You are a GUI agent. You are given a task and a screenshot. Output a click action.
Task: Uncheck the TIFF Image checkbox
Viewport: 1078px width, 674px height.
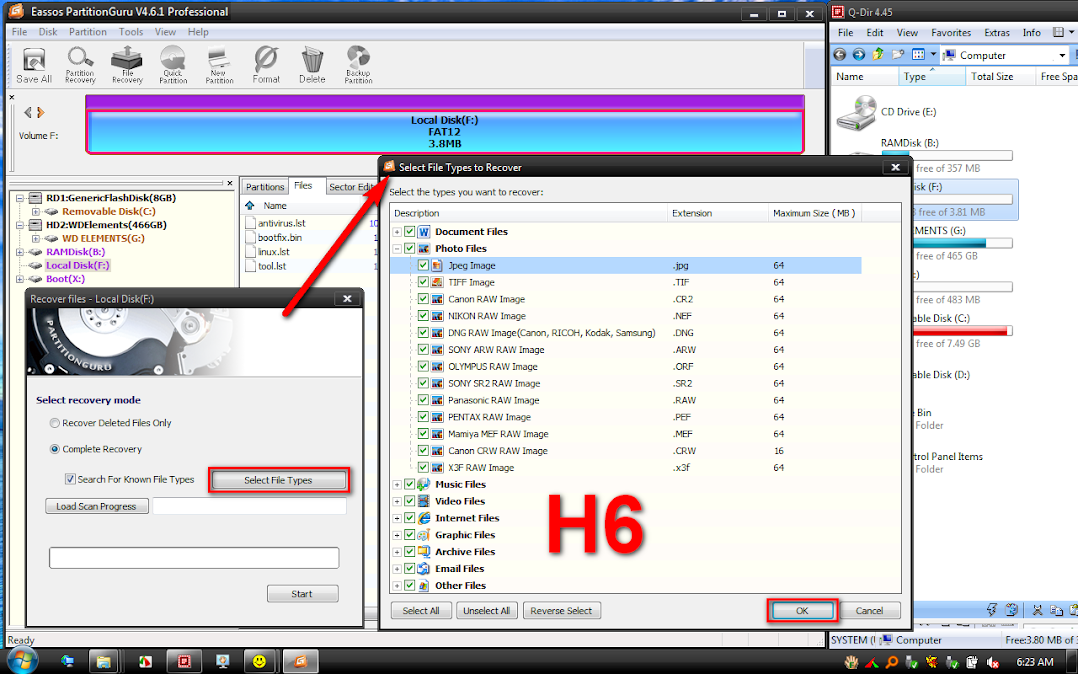point(423,282)
